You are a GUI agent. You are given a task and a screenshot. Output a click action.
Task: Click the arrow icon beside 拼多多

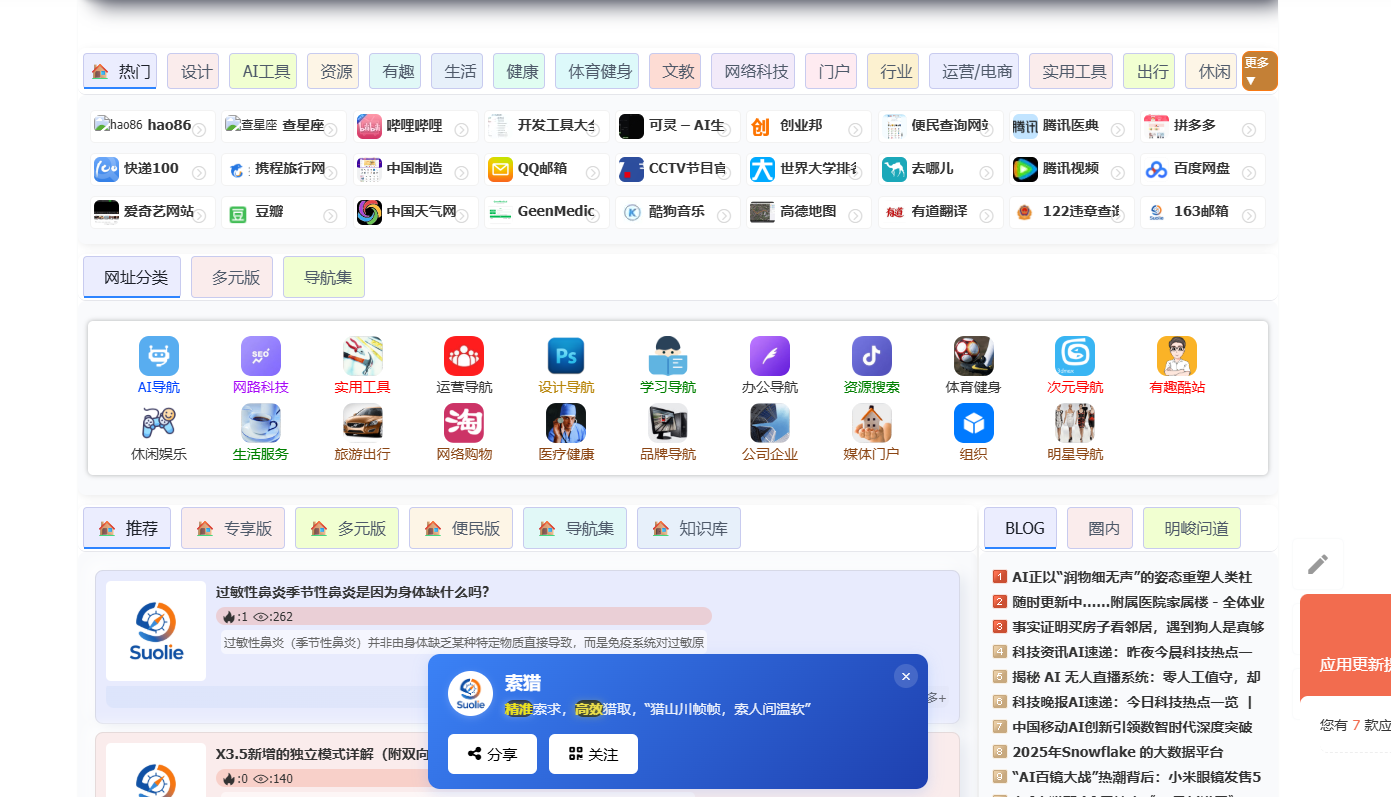(x=1249, y=130)
